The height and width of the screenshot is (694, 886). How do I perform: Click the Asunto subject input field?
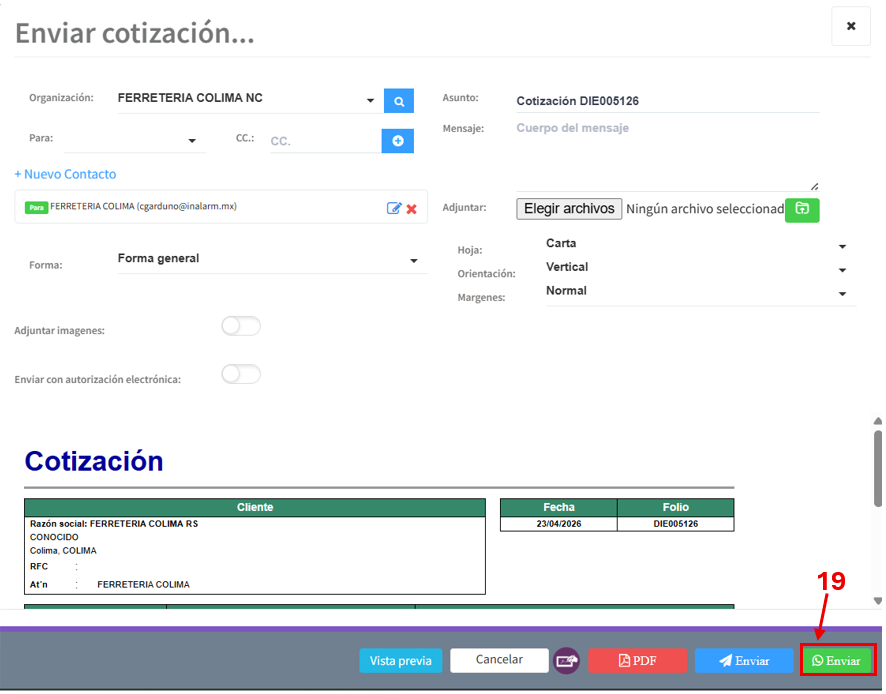[667, 101]
